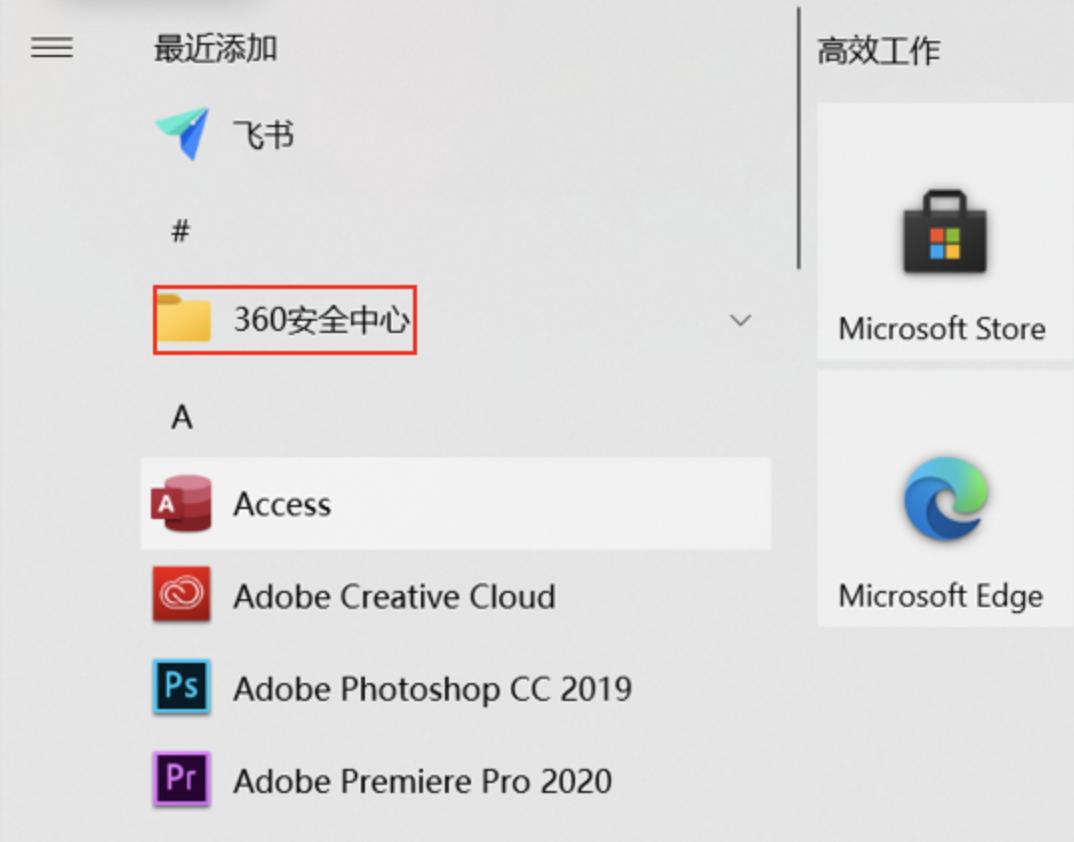Open the Start menu hamburger button

click(x=52, y=48)
